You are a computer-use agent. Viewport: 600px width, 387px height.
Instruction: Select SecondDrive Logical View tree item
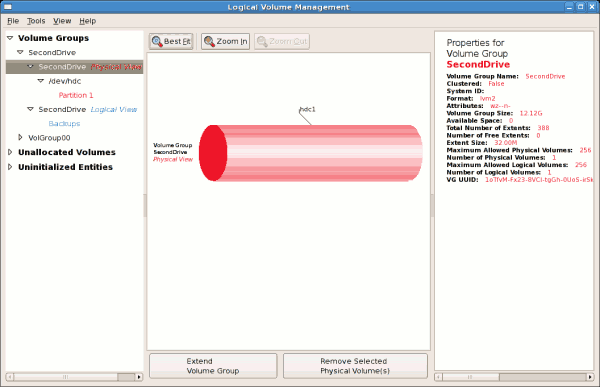[x=88, y=109]
